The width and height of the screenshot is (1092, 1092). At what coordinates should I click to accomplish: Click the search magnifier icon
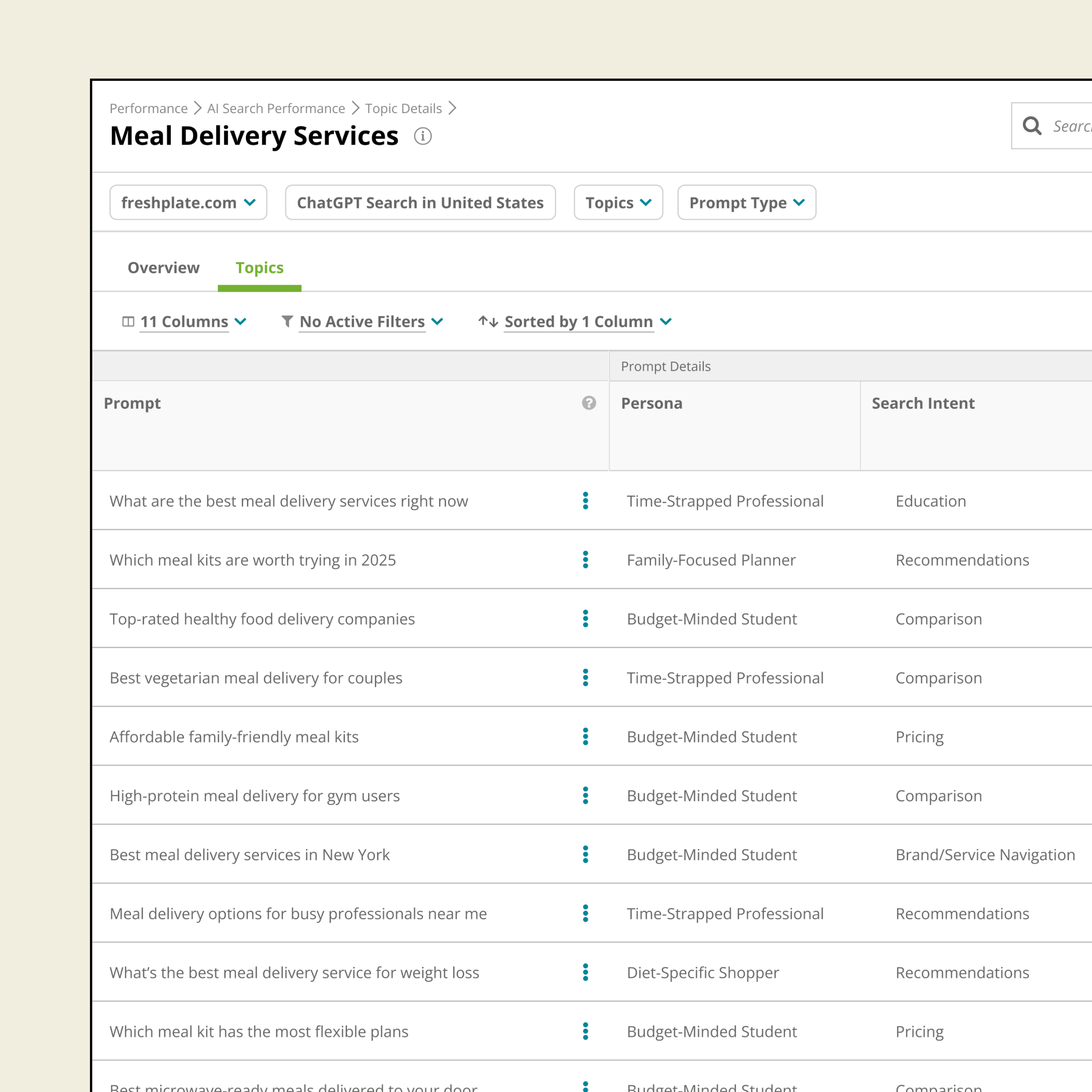tap(1032, 126)
